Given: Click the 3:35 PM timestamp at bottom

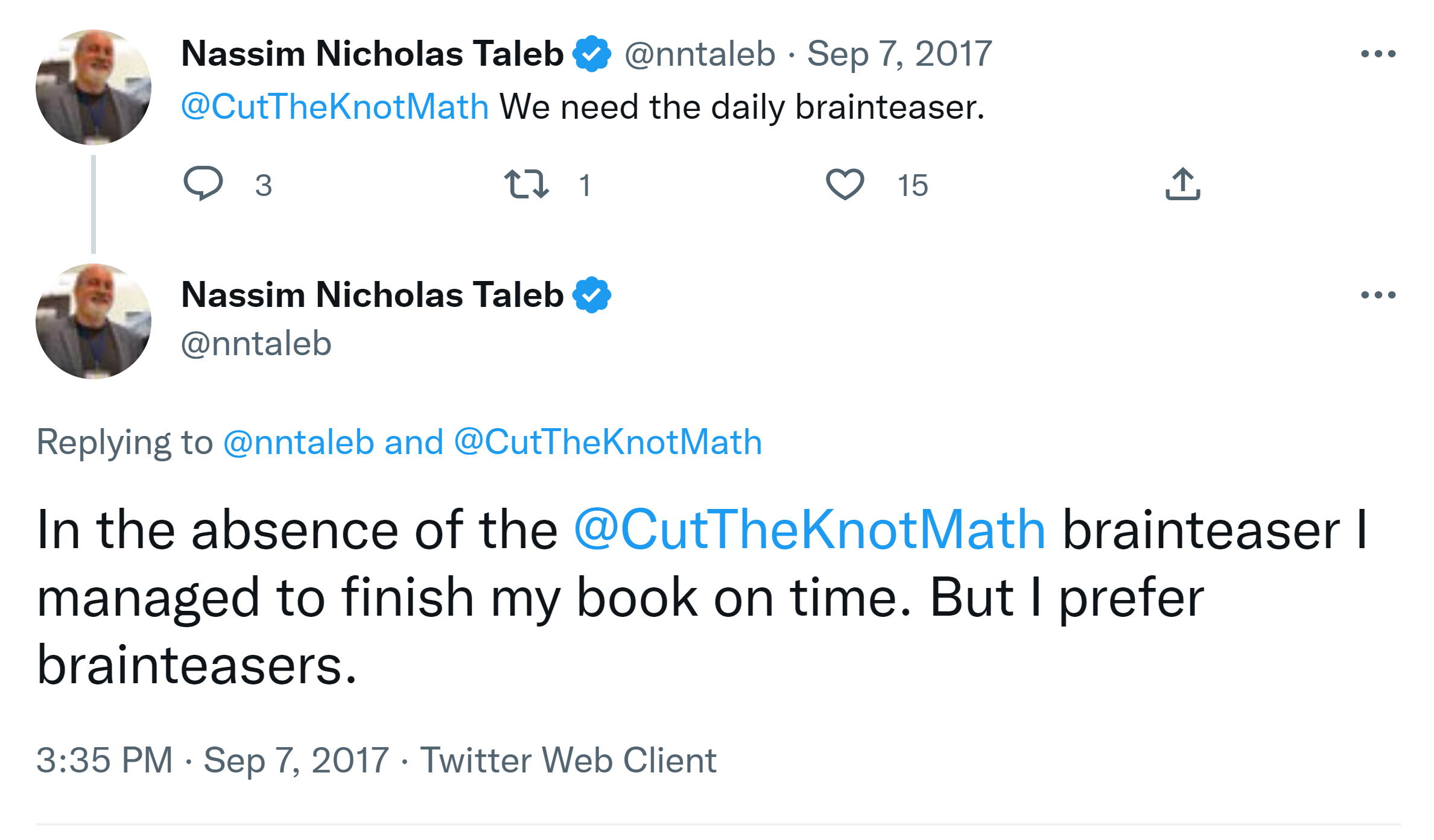Looking at the screenshot, I should point(104,760).
